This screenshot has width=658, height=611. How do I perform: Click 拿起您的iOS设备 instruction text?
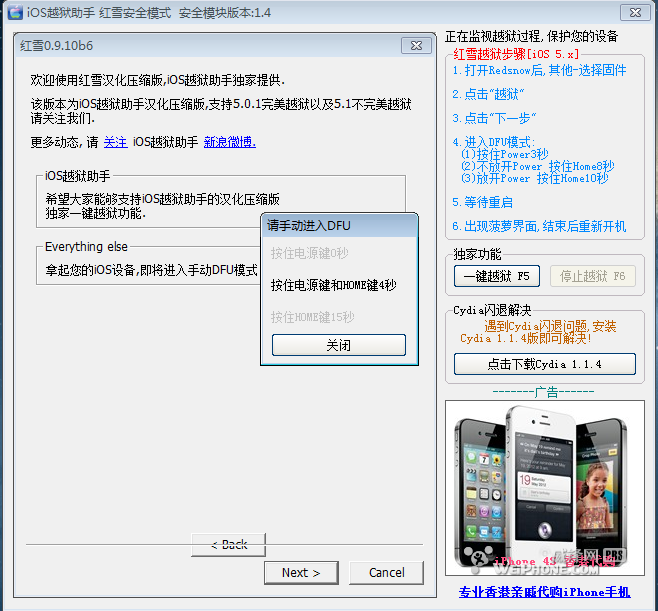point(151,270)
